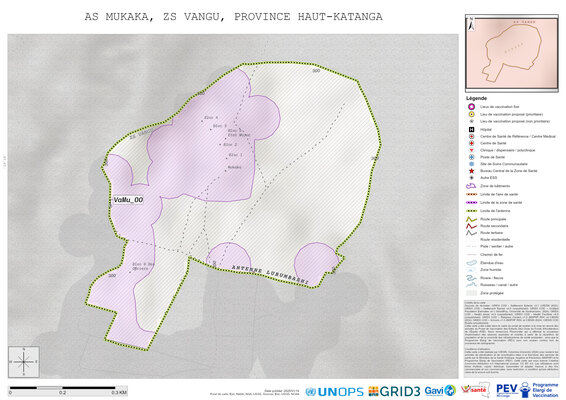Click the Chemin de fer legend text
The image size is (566, 400).
(492, 255)
